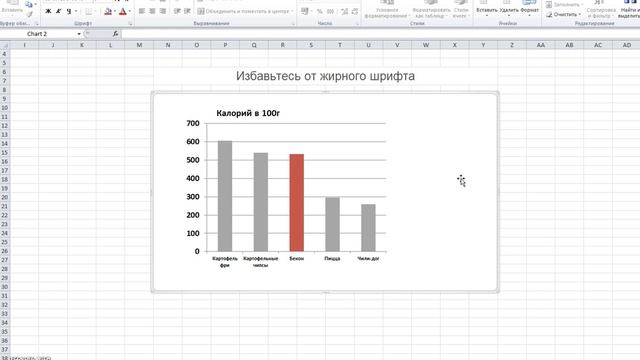
Task: Open the Clipboard group dialog launcher
Action: [x=36, y=24]
